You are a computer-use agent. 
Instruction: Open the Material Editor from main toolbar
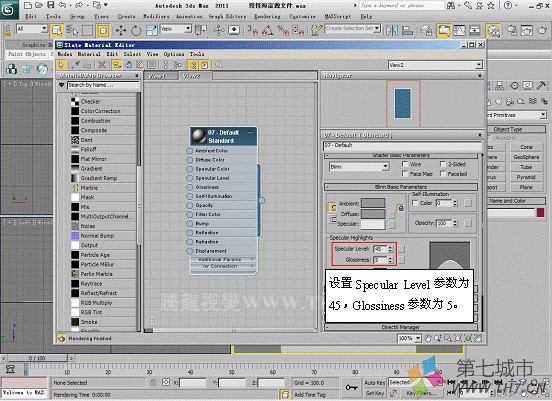[x=493, y=31]
